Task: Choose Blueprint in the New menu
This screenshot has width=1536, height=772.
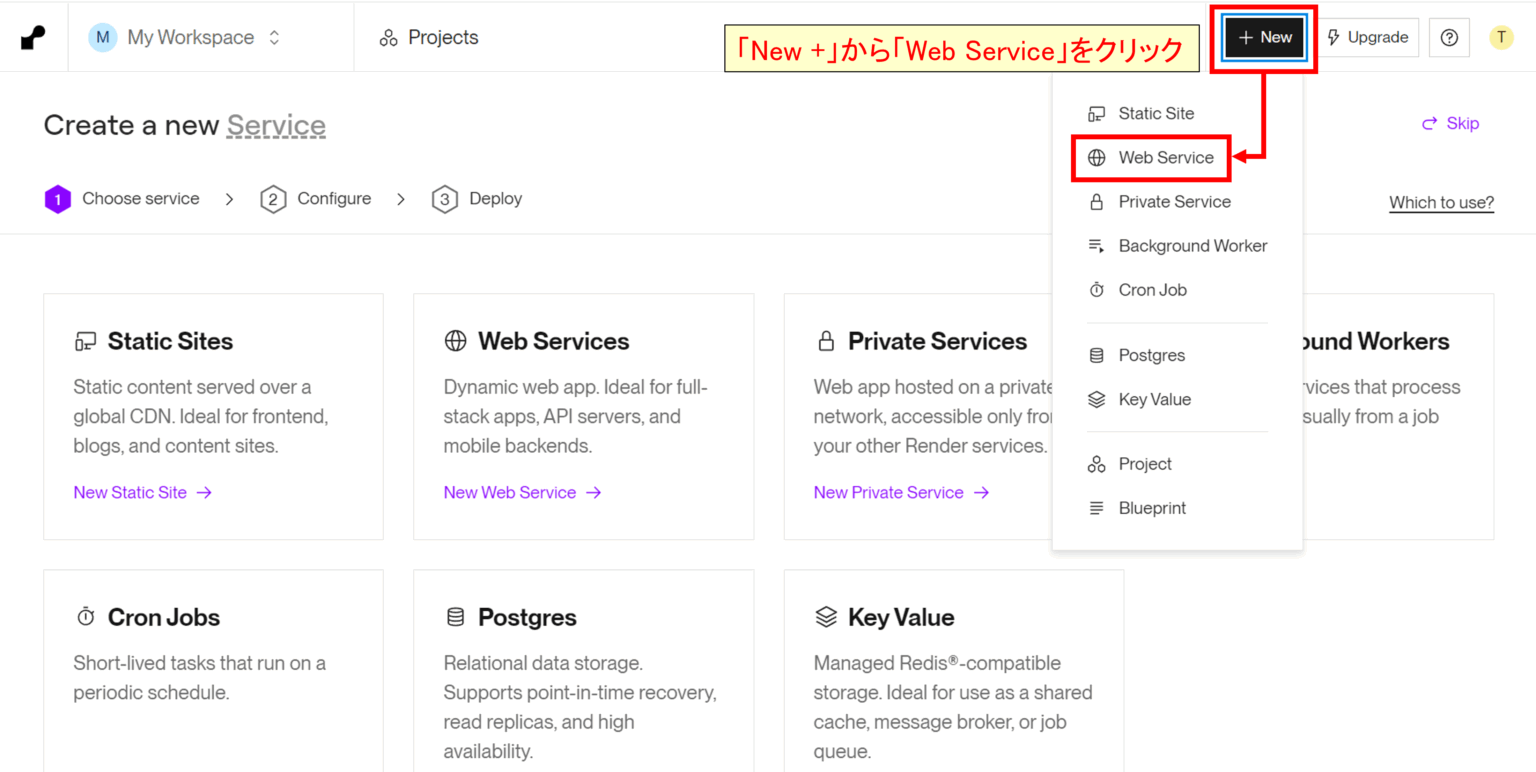Action: point(1152,508)
